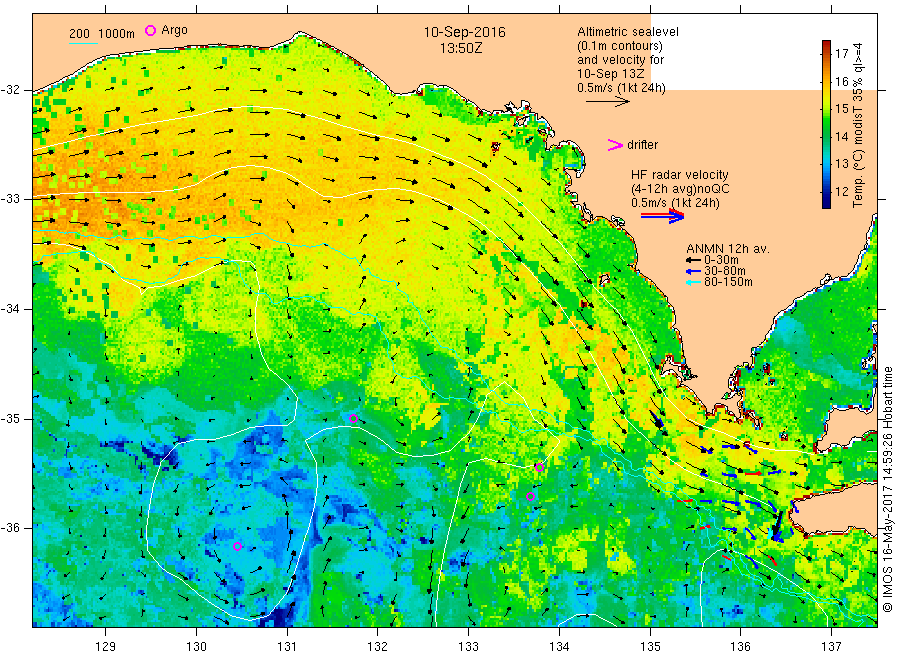Click the red and blue HF radar arrow
The width and height of the screenshot is (900, 660).
662,216
